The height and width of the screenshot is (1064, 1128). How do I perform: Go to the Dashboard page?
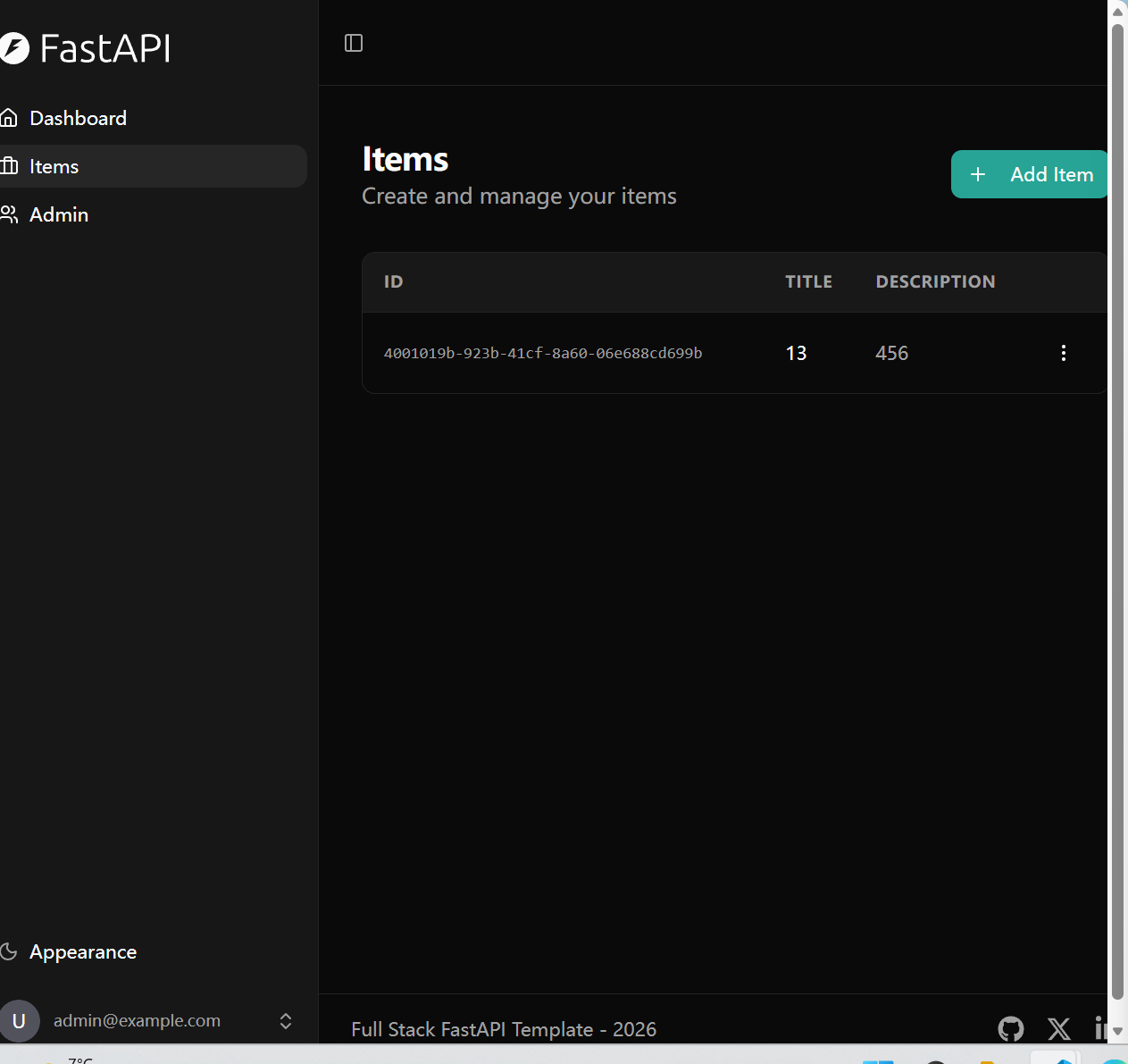tap(78, 118)
